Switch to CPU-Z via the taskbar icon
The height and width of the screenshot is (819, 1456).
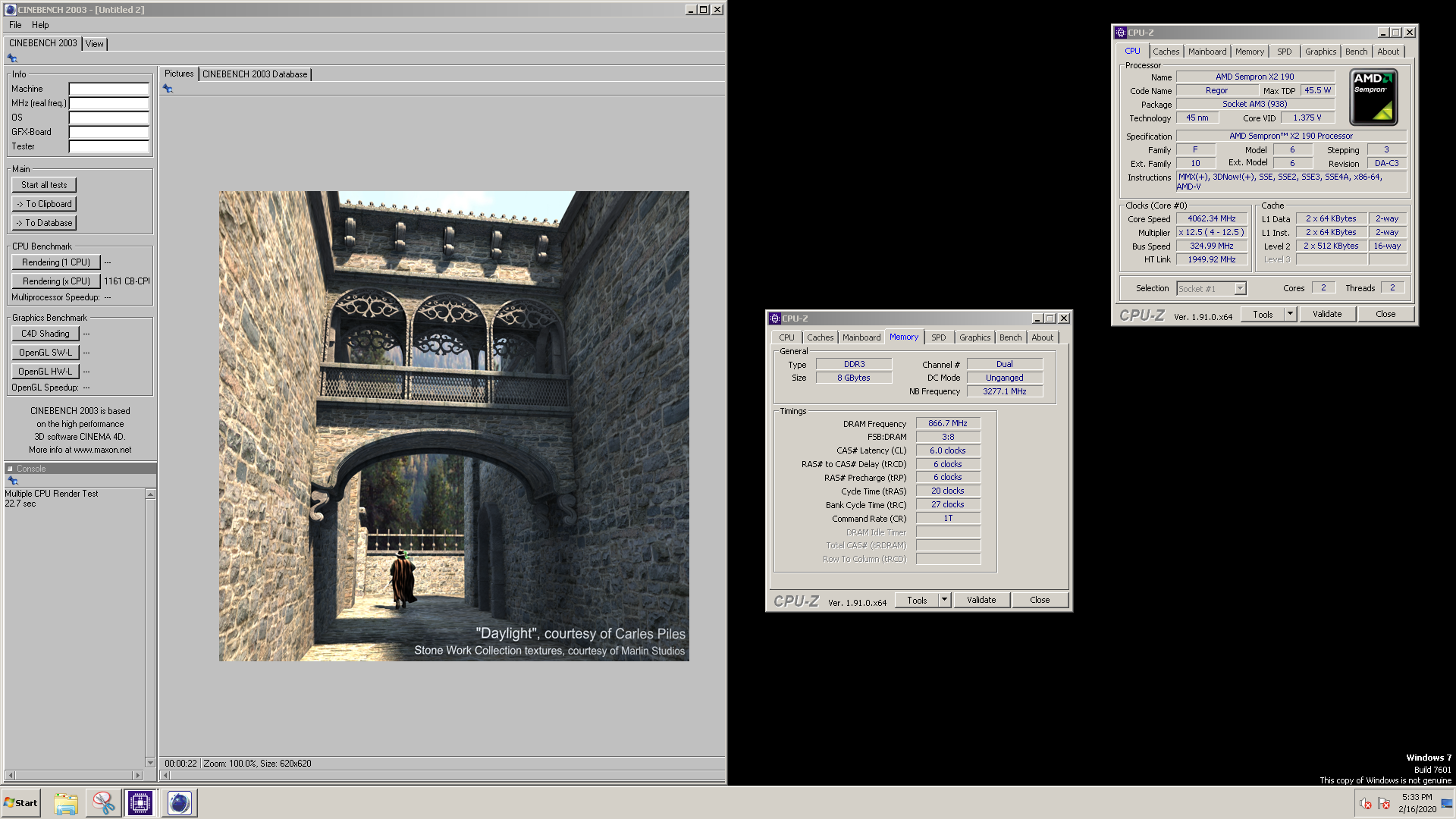point(140,803)
